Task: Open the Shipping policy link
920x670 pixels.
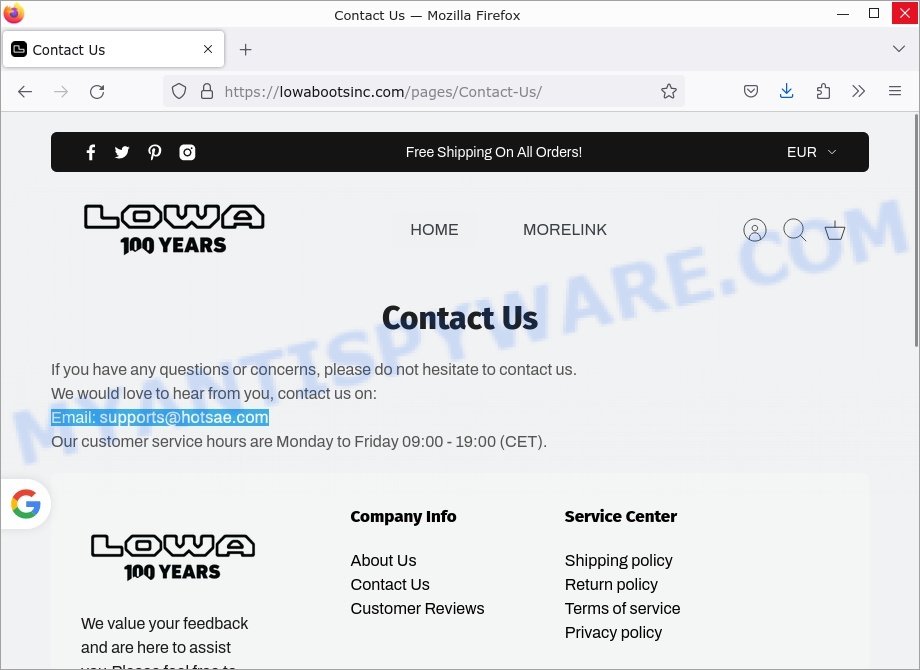Action: coord(619,561)
